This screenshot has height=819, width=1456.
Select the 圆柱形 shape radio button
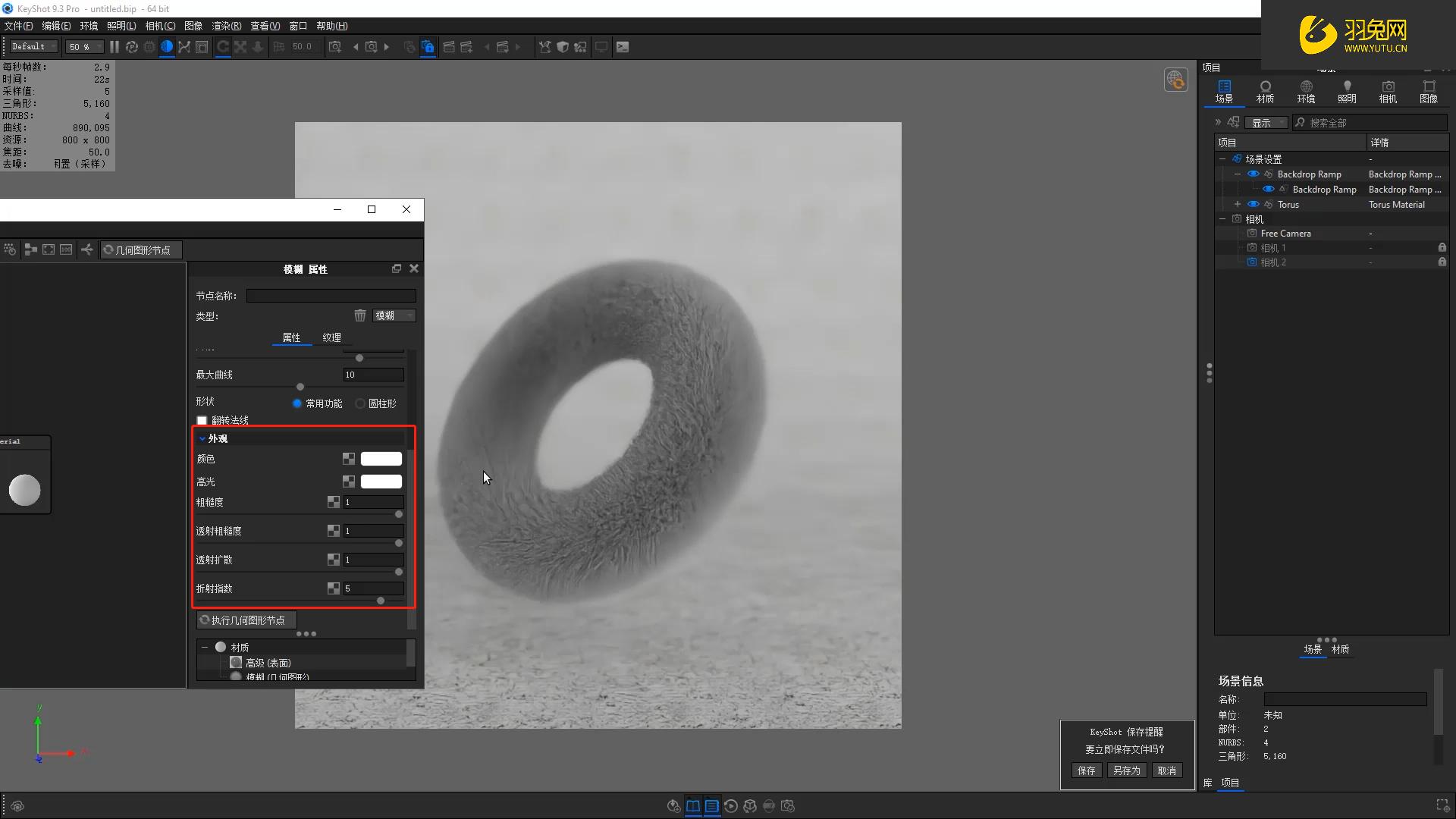point(360,403)
